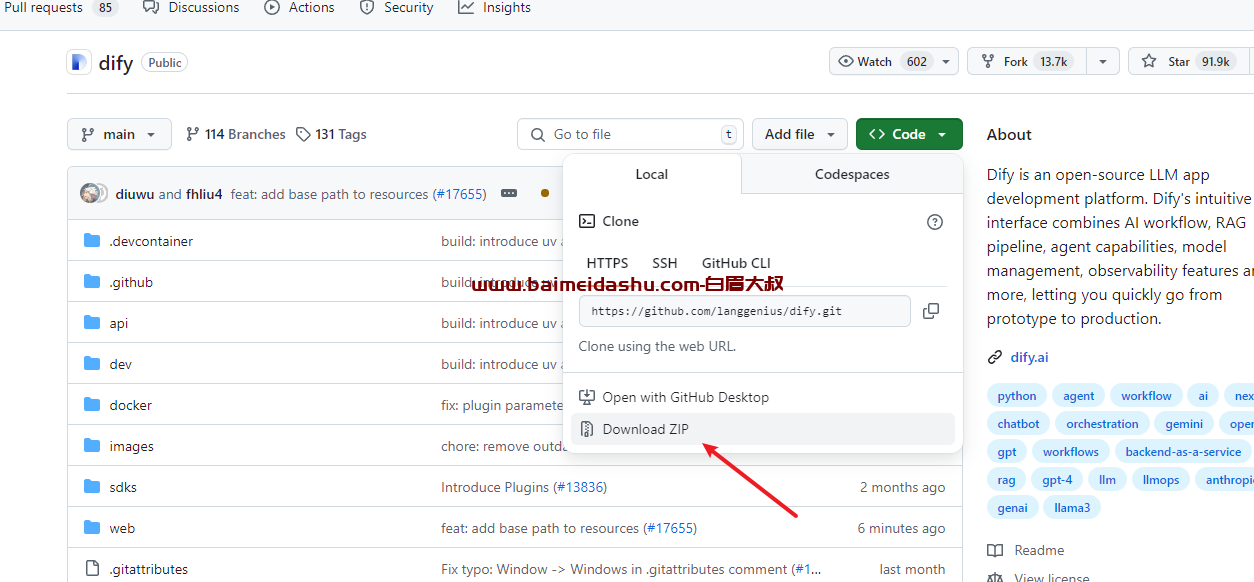Image resolution: width=1254 pixels, height=582 pixels.
Task: Toggle the green Code dropdown button
Action: [909, 134]
